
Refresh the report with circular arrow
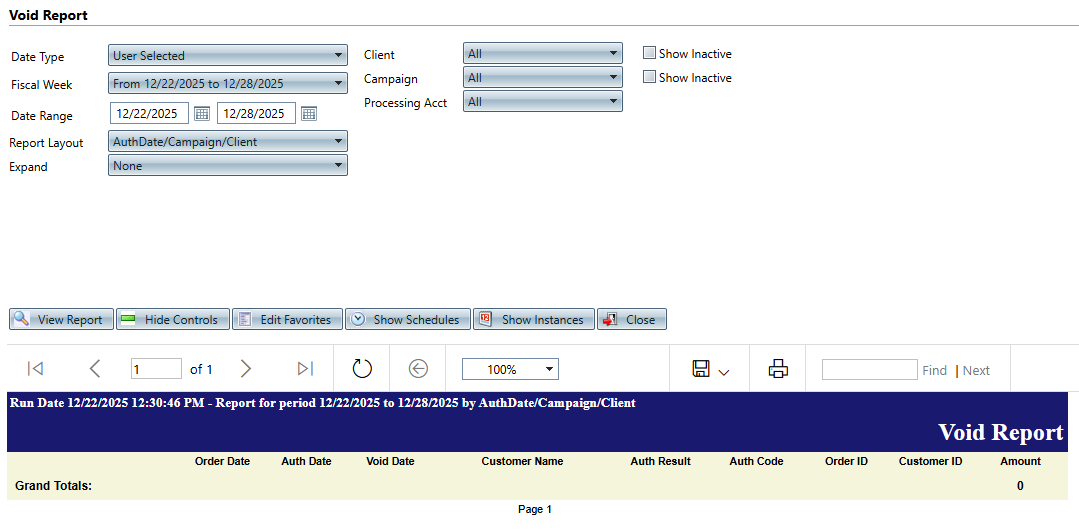coord(362,369)
